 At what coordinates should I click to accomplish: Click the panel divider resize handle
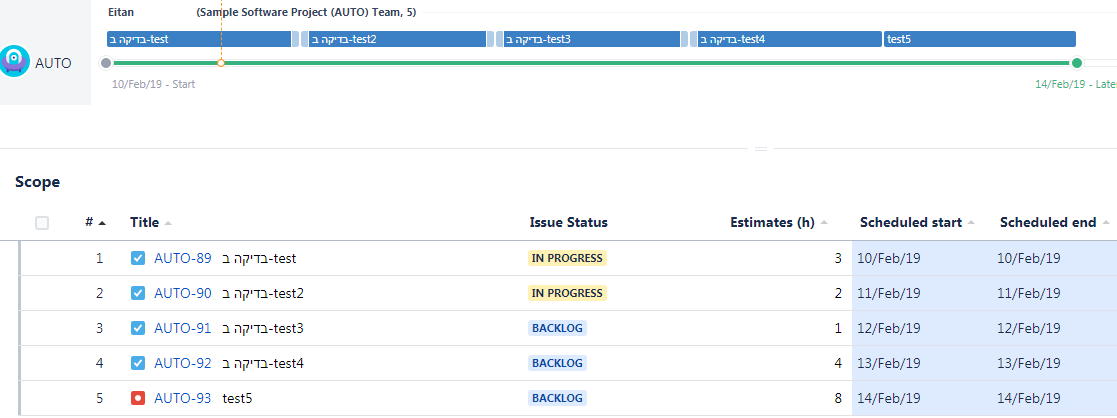(x=761, y=149)
